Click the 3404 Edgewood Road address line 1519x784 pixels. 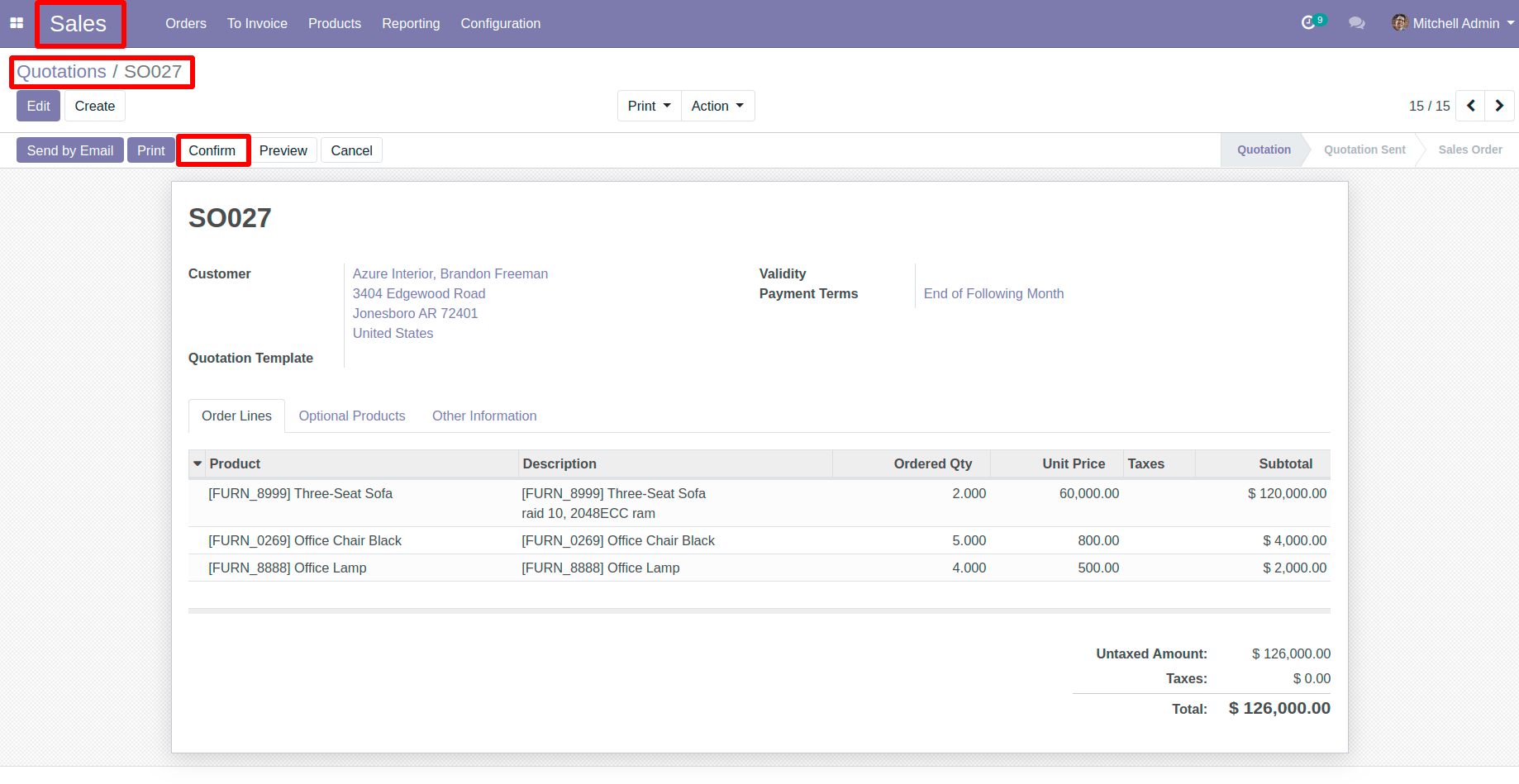tap(419, 293)
